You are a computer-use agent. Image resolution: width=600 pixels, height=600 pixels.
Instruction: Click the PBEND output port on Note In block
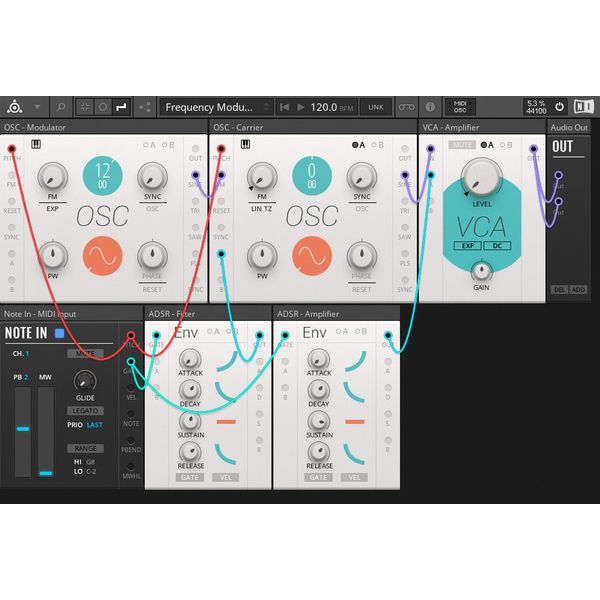(131, 440)
